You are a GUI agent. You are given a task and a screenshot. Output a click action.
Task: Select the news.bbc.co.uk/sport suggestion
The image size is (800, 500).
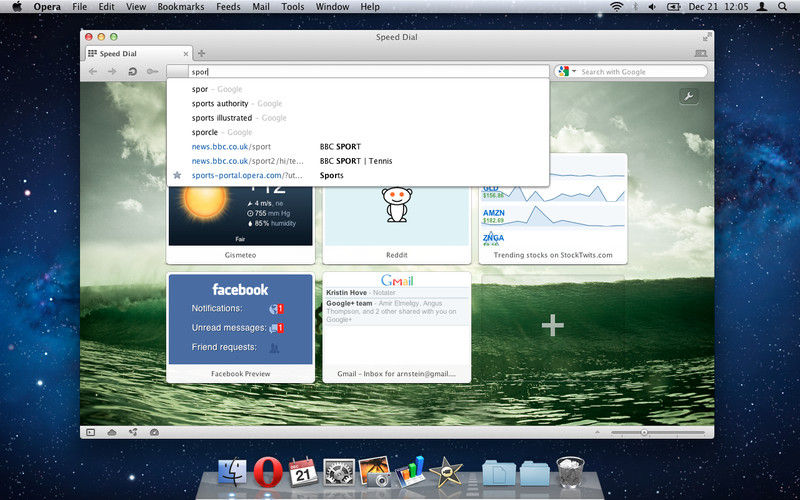231,146
